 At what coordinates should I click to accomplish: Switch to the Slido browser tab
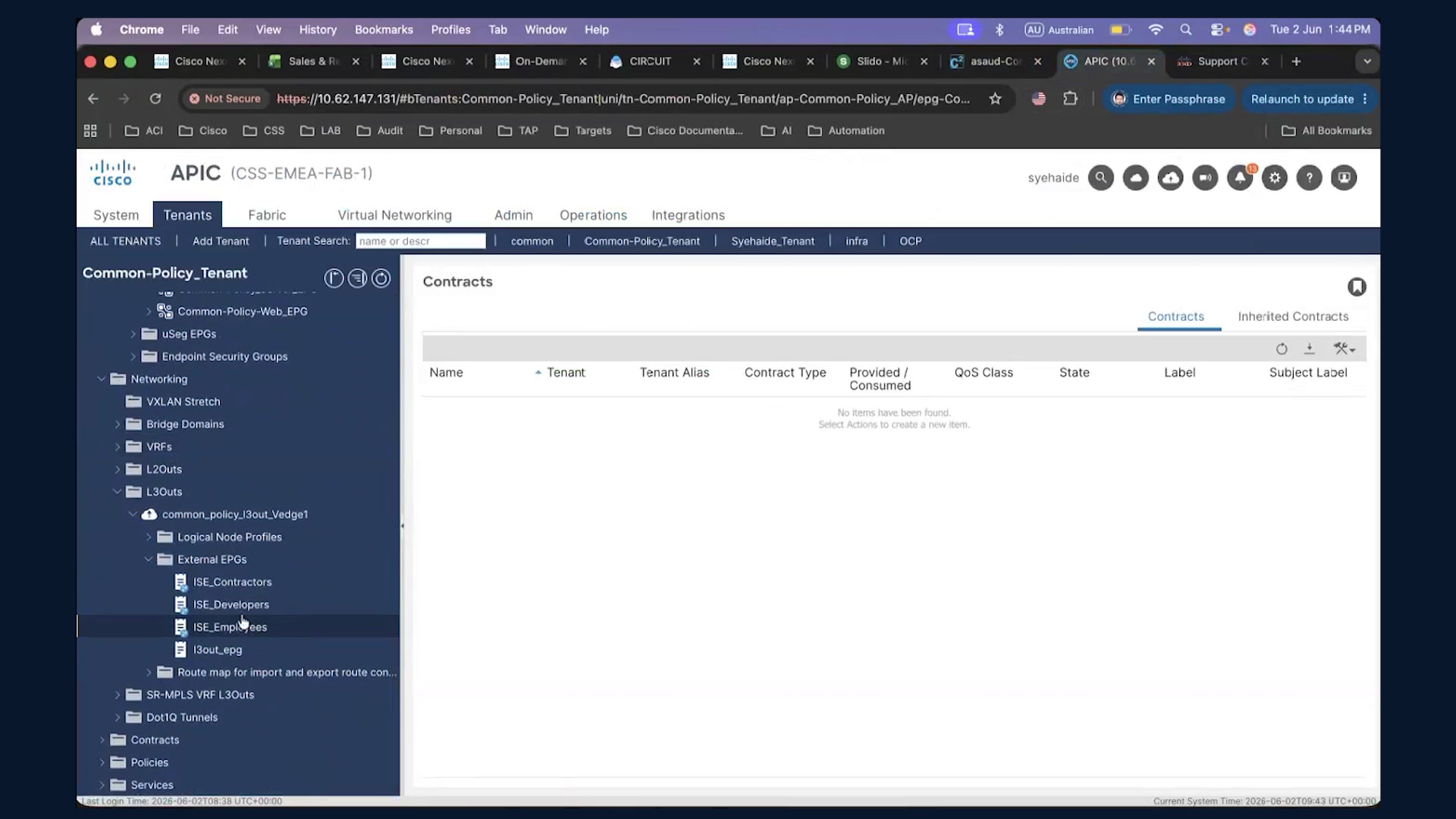click(882, 61)
